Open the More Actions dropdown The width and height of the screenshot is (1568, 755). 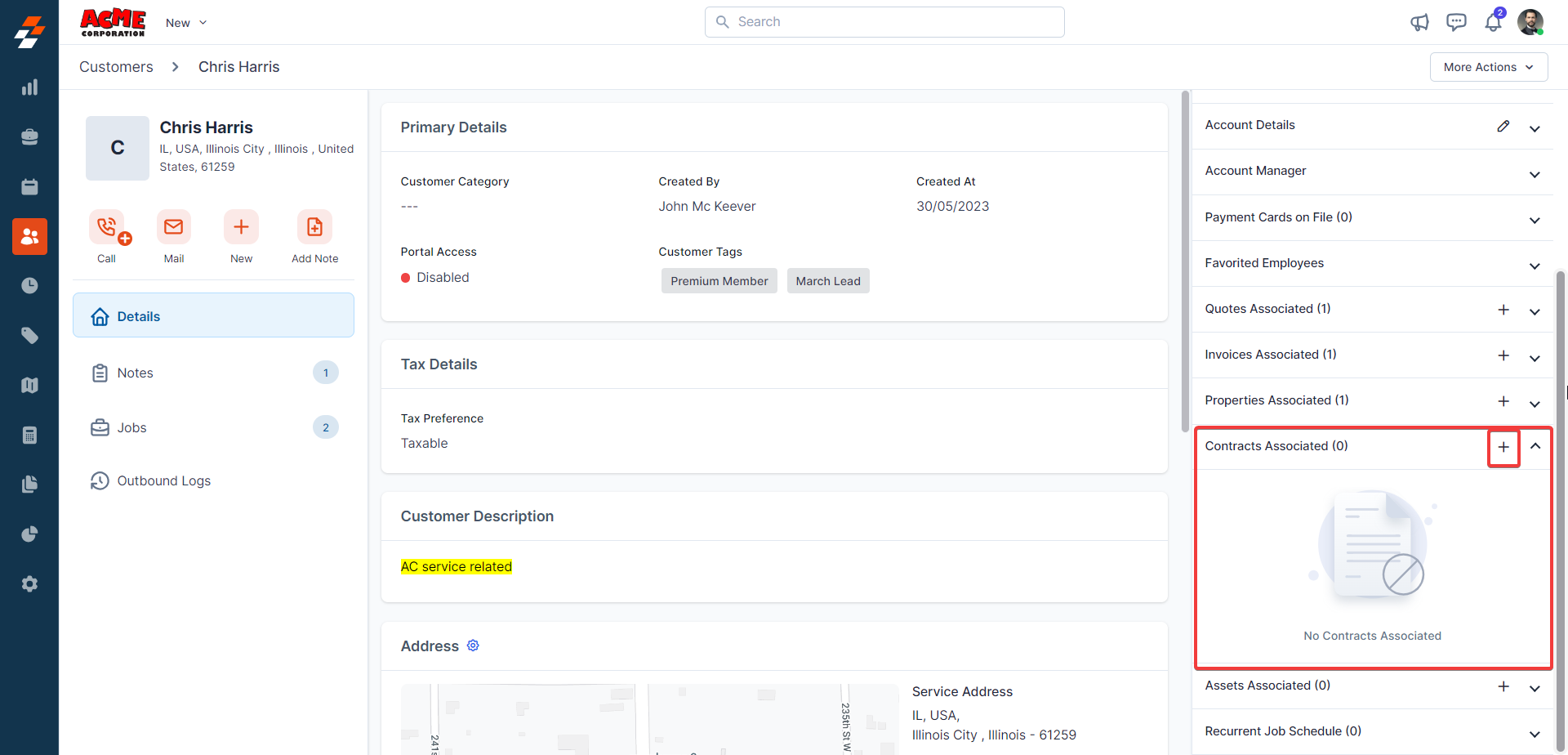[1488, 67]
